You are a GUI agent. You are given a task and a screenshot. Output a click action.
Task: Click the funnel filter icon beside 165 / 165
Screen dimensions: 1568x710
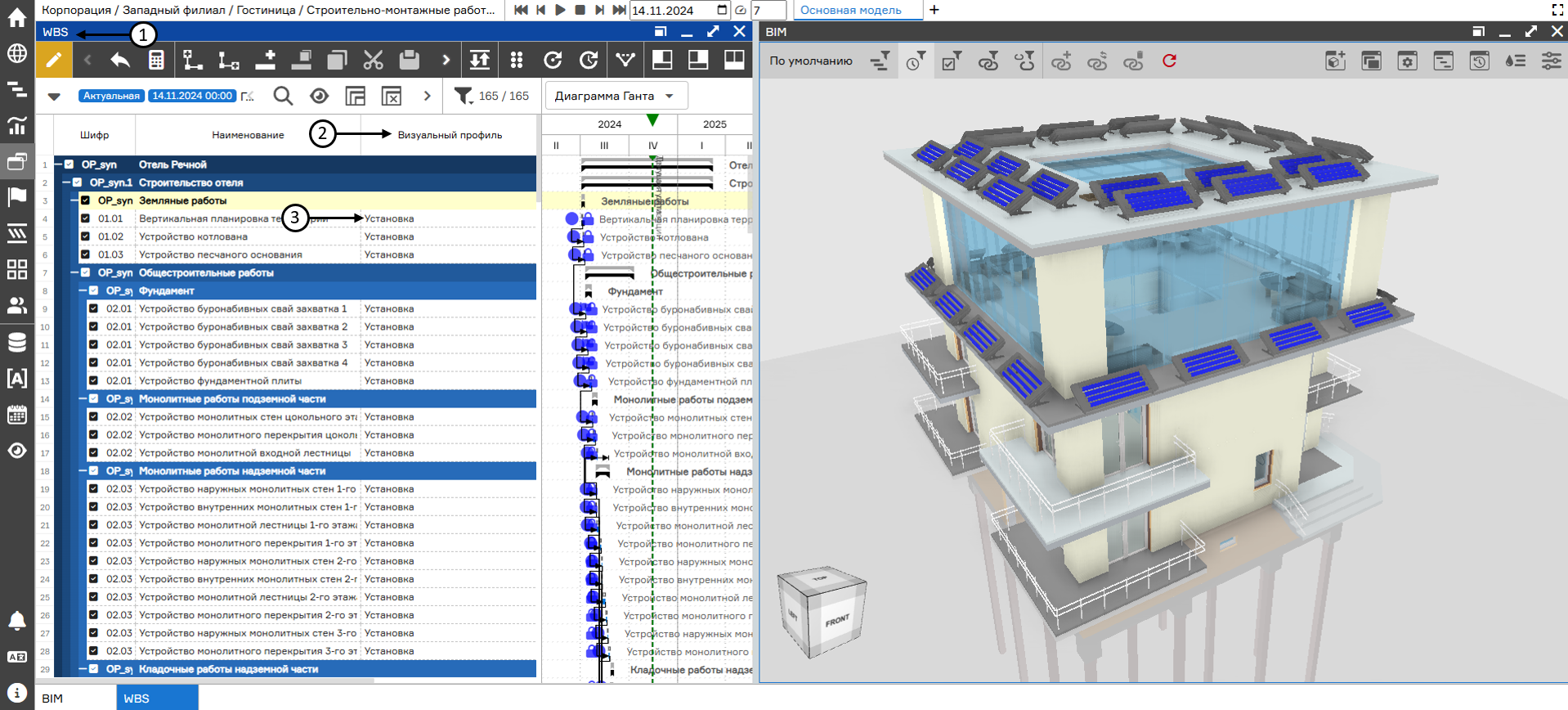tap(464, 96)
